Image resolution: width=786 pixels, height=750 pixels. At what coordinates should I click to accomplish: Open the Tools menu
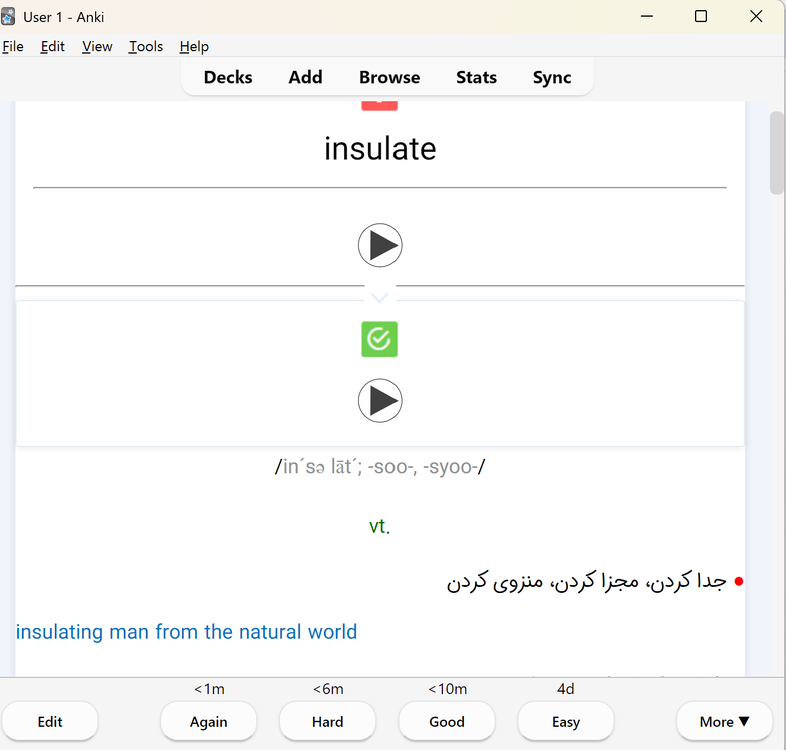[146, 47]
